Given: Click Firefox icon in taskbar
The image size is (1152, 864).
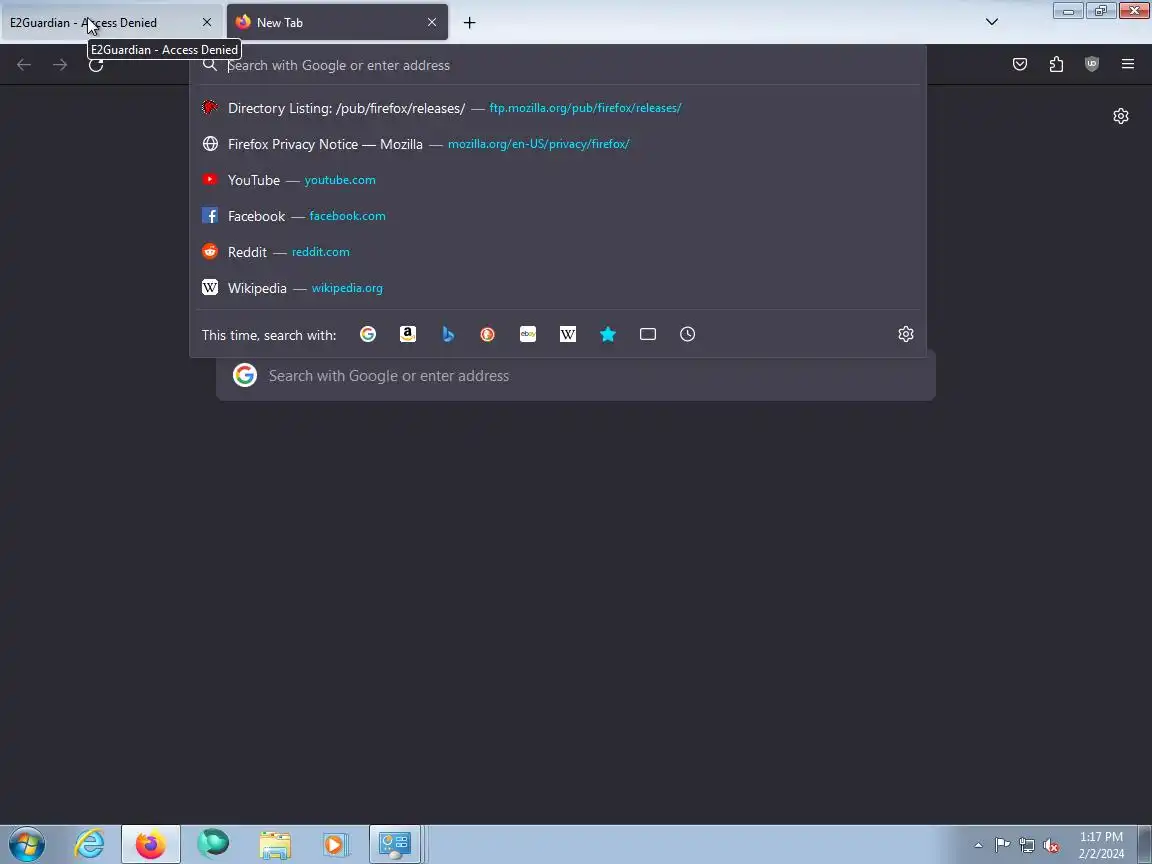Looking at the screenshot, I should (151, 844).
